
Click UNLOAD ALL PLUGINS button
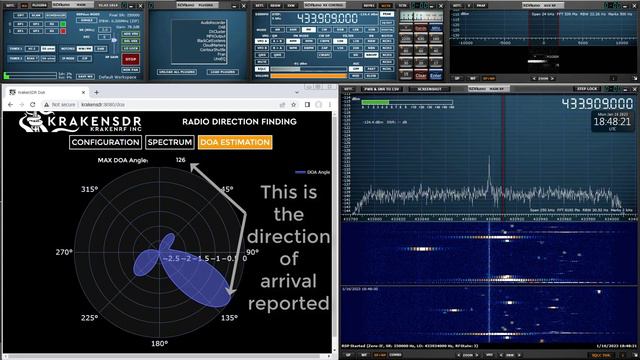[176, 72]
